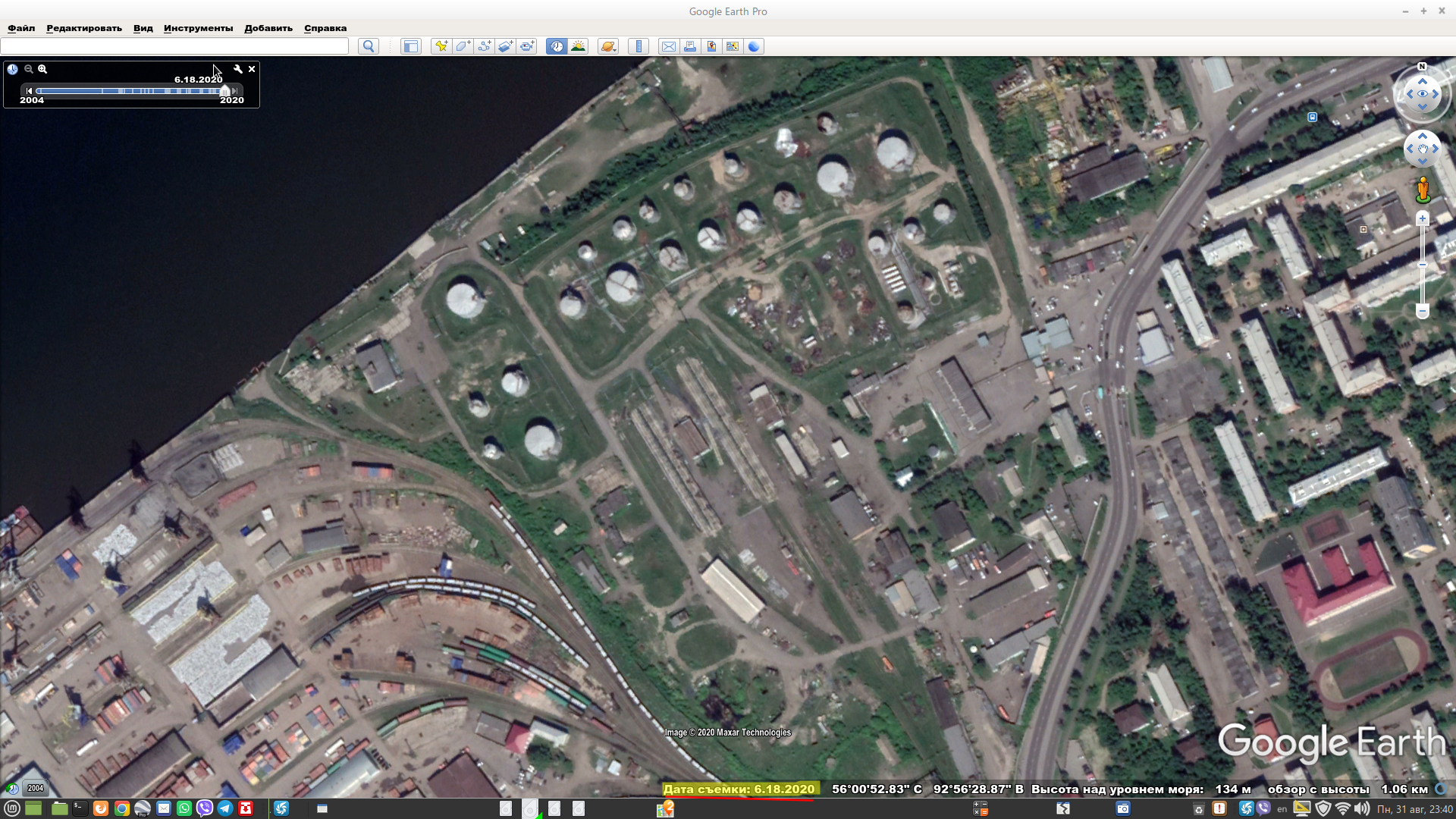
Task: Toggle the sidebar panel visibility
Action: point(410,46)
